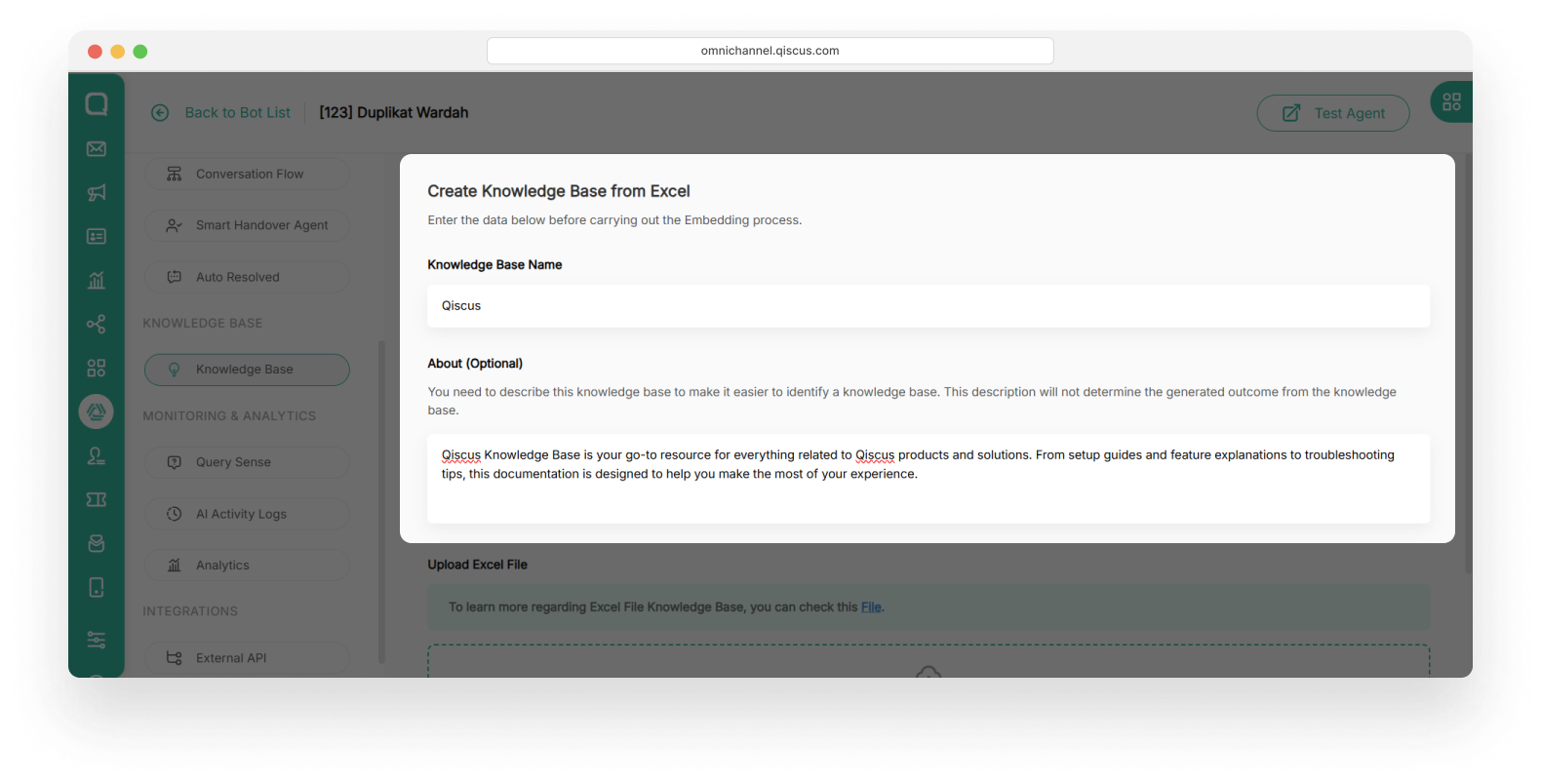This screenshot has height=784, width=1541.
Task: Click the "About (Optional)" label
Action: pos(475,364)
